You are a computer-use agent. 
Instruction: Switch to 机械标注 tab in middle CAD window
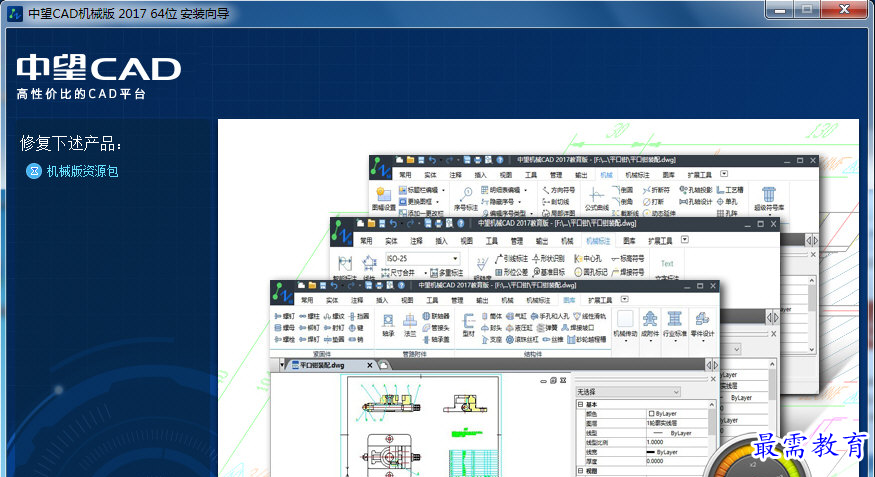point(598,241)
